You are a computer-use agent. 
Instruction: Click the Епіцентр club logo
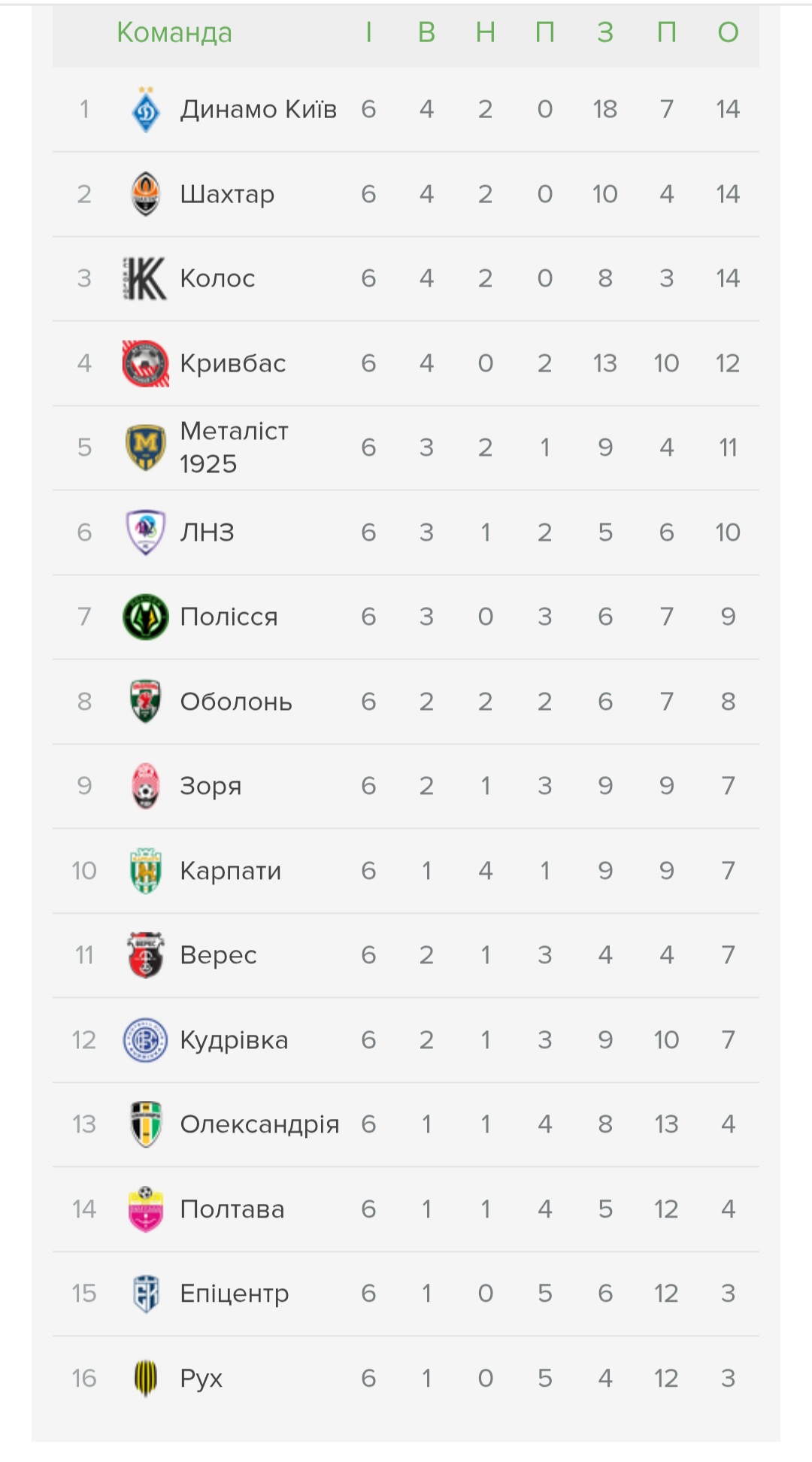coord(145,1294)
